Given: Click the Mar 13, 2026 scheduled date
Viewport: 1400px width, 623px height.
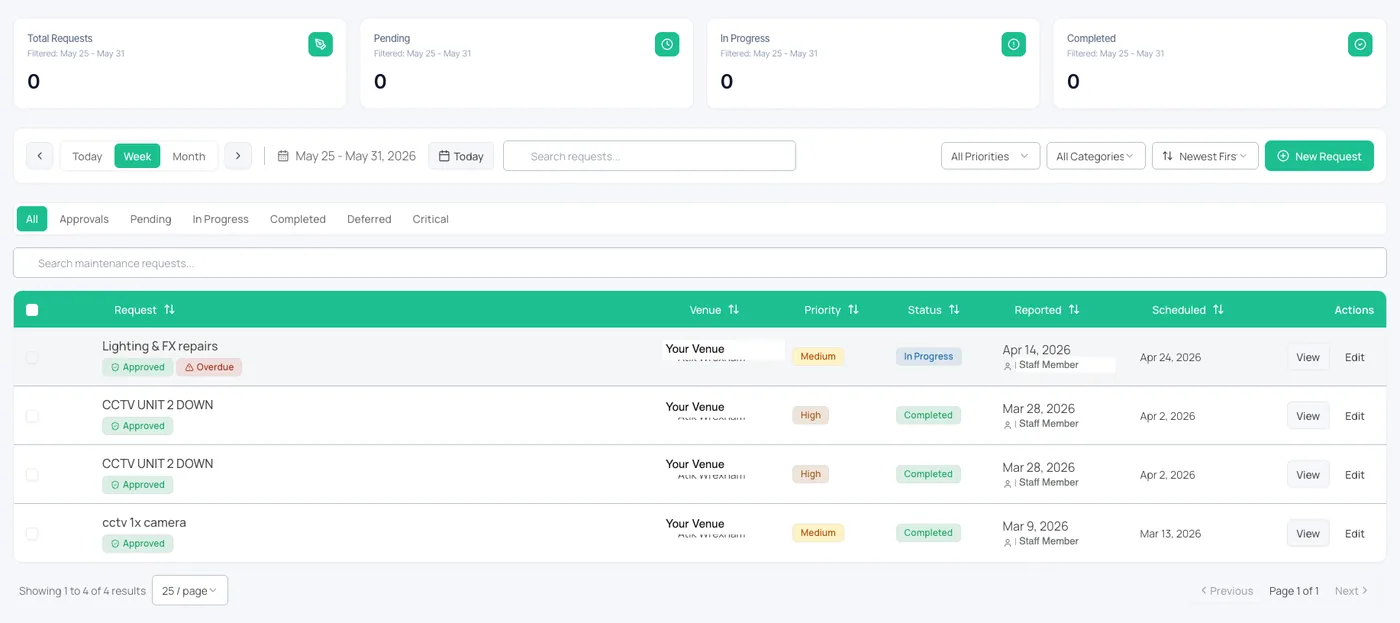Looking at the screenshot, I should pyautogui.click(x=1171, y=534).
